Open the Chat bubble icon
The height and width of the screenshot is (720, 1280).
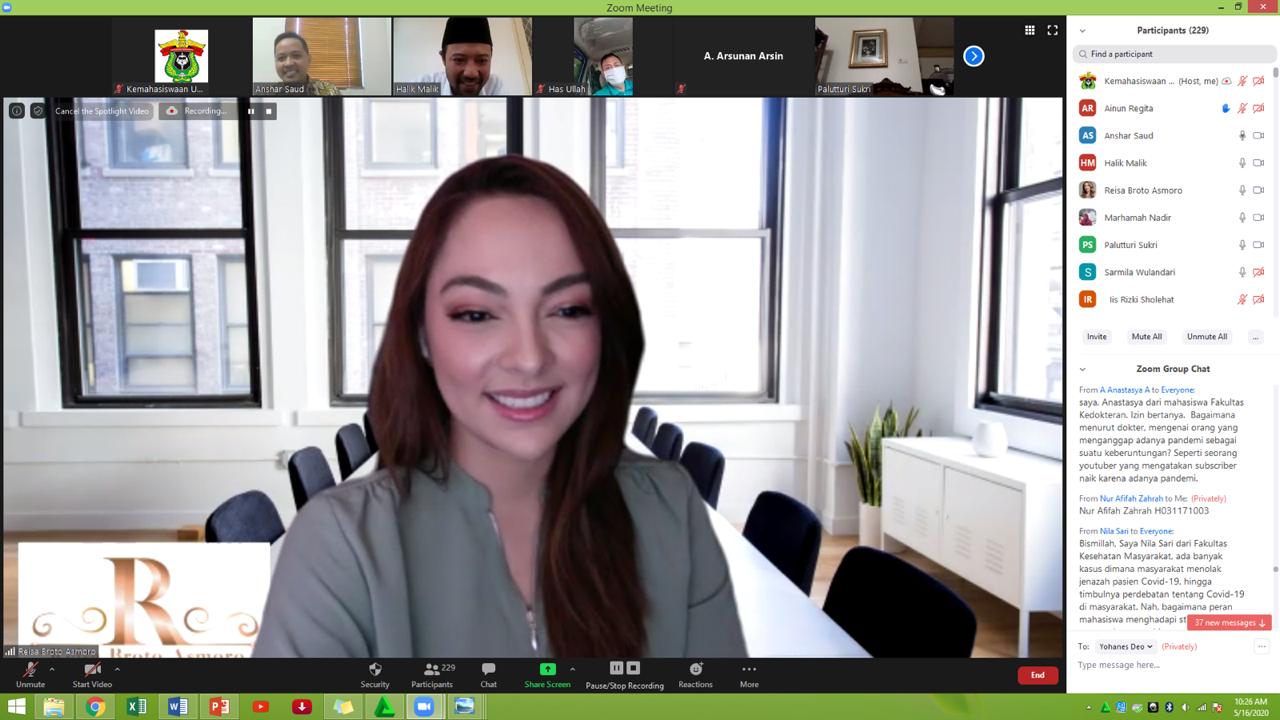488,670
